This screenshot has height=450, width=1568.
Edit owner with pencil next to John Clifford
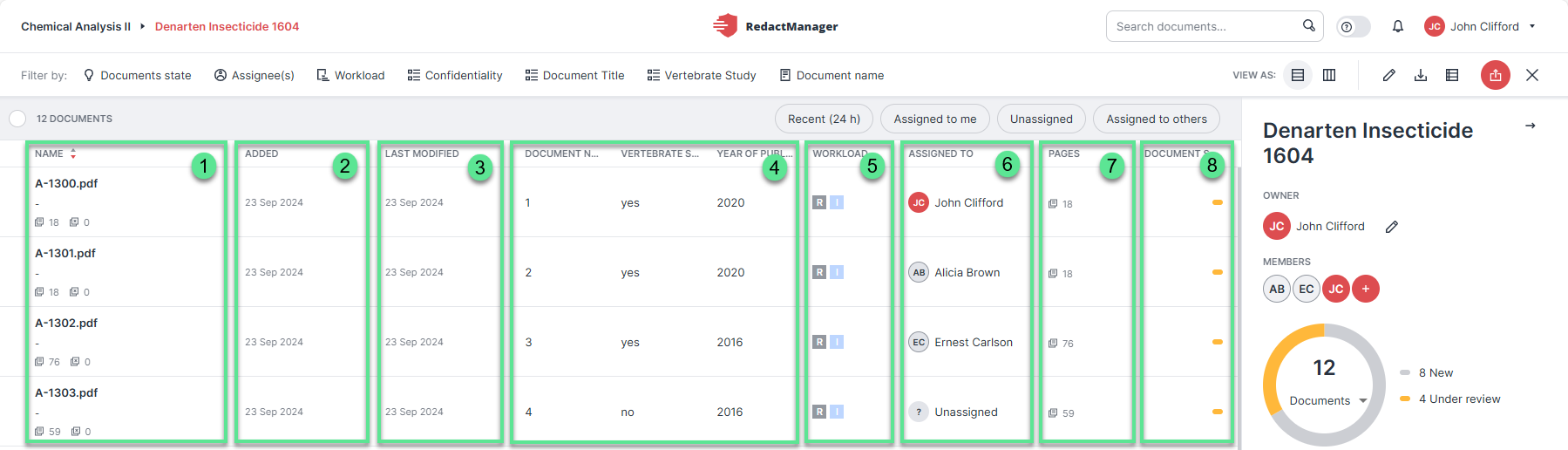point(1392,227)
